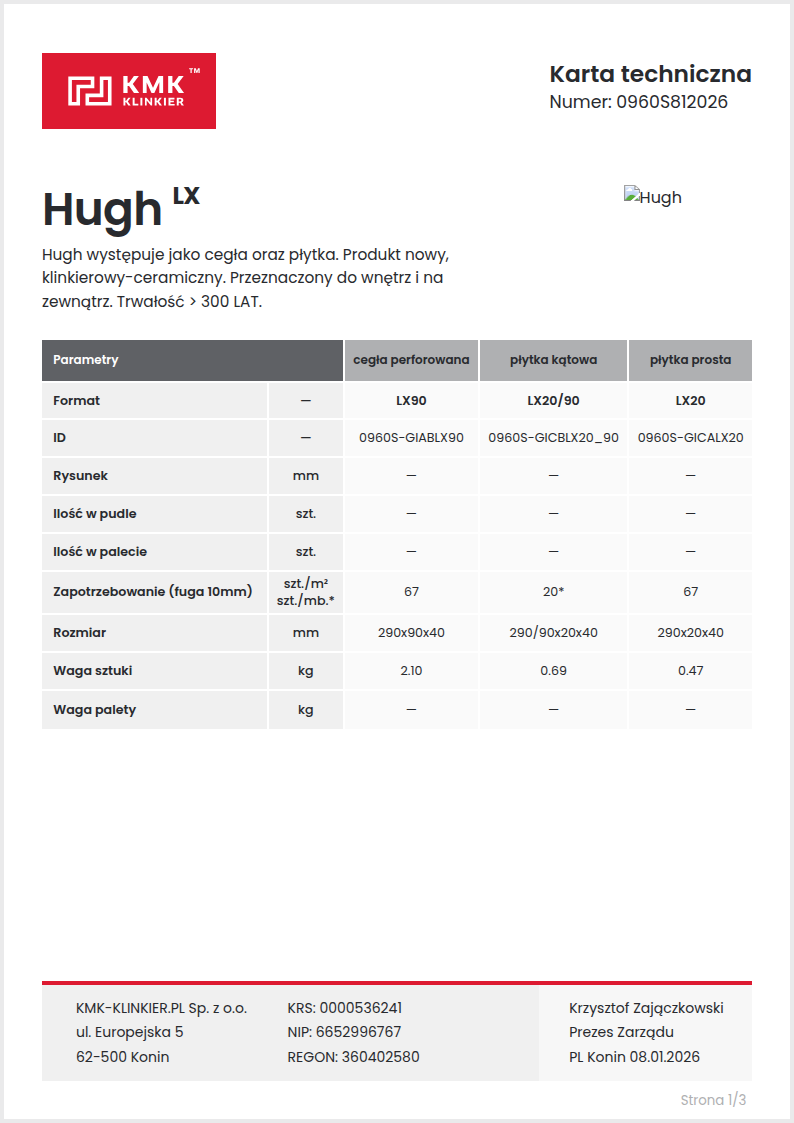Click the KMK Klinkier logo
Screen dimensions: 794x1123
pos(129,91)
